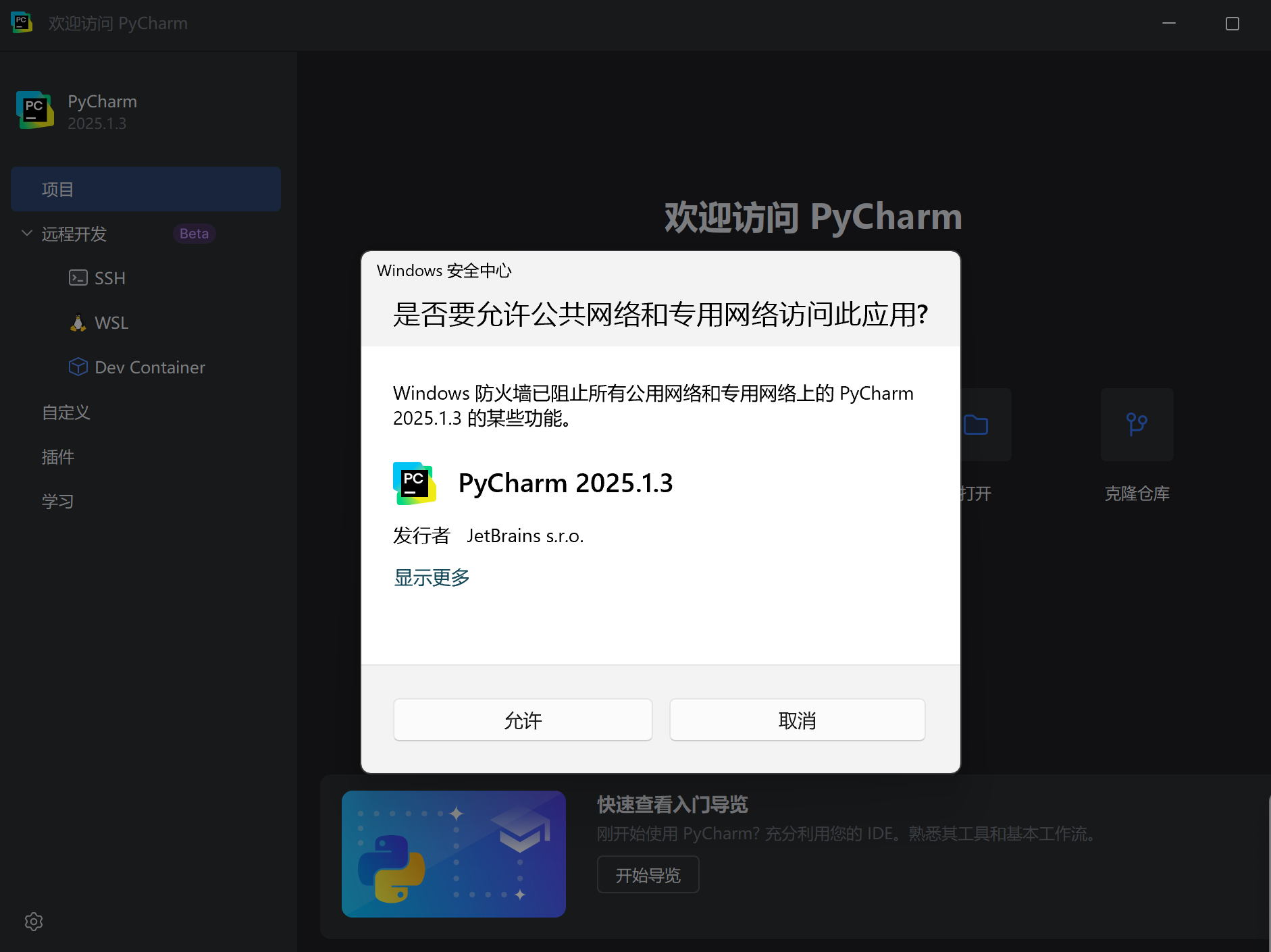This screenshot has height=952, width=1271.
Task: Click the 克隆仓库 branch icon
Action: coord(1137,425)
